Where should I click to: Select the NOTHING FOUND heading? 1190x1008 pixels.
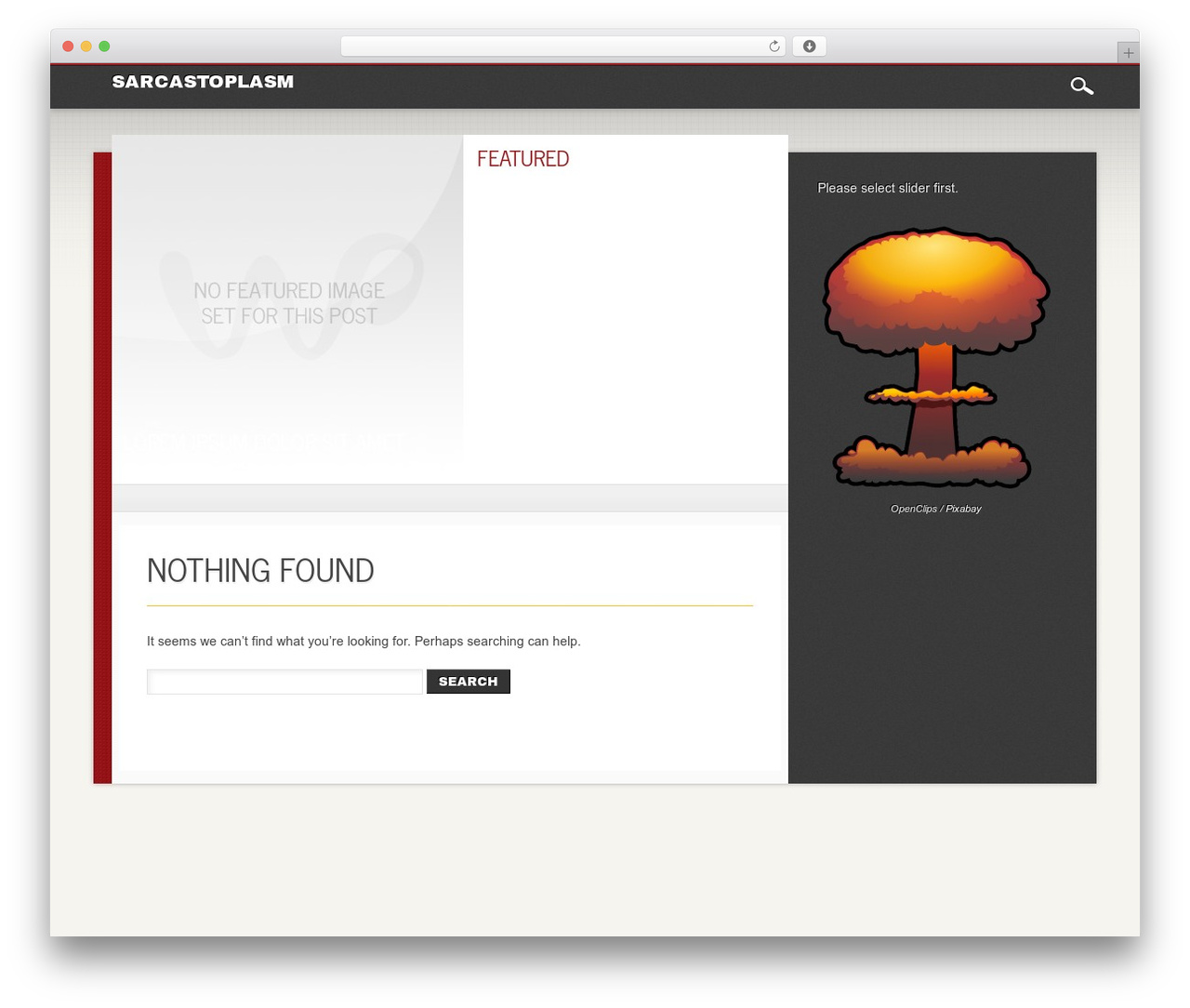tap(260, 571)
